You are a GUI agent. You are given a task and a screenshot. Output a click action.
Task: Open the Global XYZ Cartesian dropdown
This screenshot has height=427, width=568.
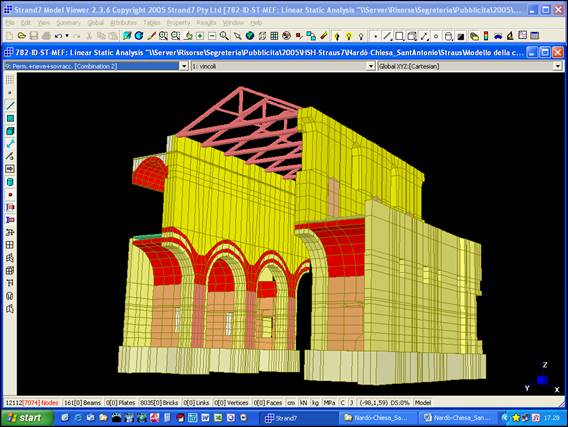coord(558,66)
